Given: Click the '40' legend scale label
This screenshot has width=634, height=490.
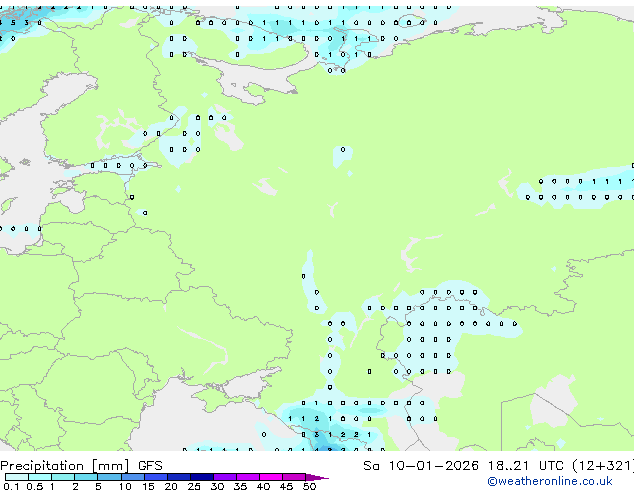Looking at the screenshot, I should pos(263,486).
